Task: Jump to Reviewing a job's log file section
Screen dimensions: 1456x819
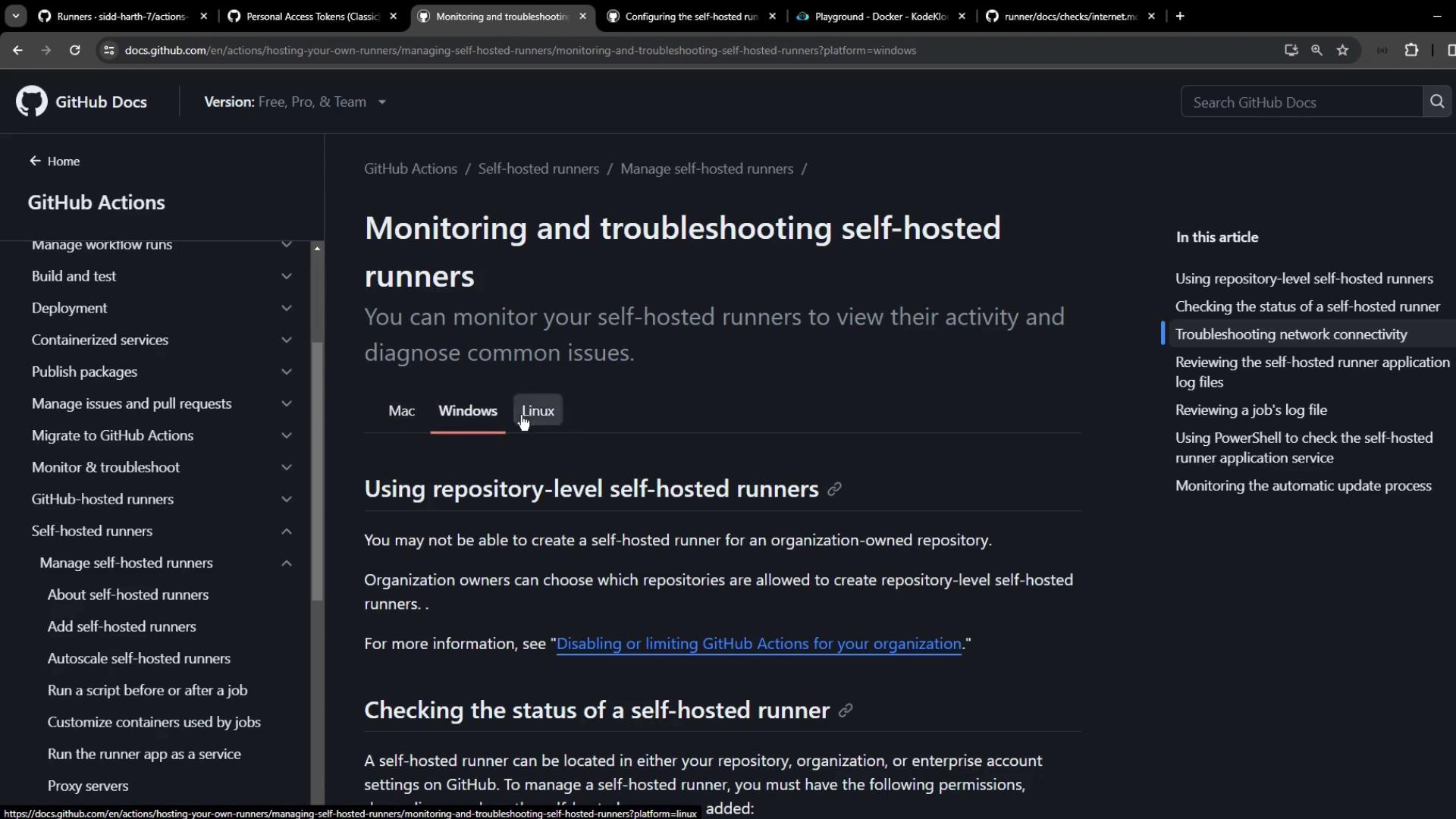Action: click(1250, 409)
